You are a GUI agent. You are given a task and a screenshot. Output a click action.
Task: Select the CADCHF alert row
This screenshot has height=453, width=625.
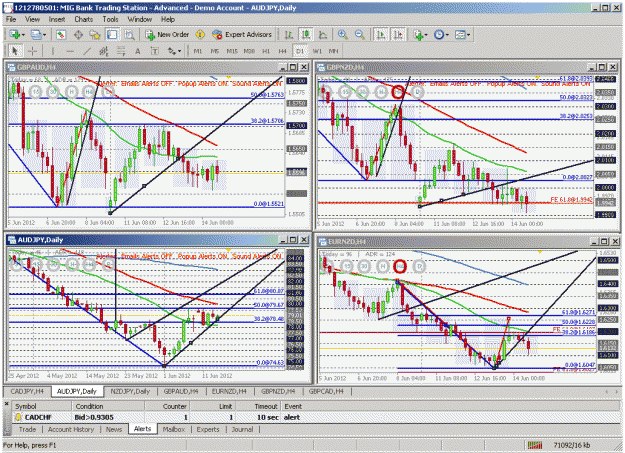pos(315,417)
